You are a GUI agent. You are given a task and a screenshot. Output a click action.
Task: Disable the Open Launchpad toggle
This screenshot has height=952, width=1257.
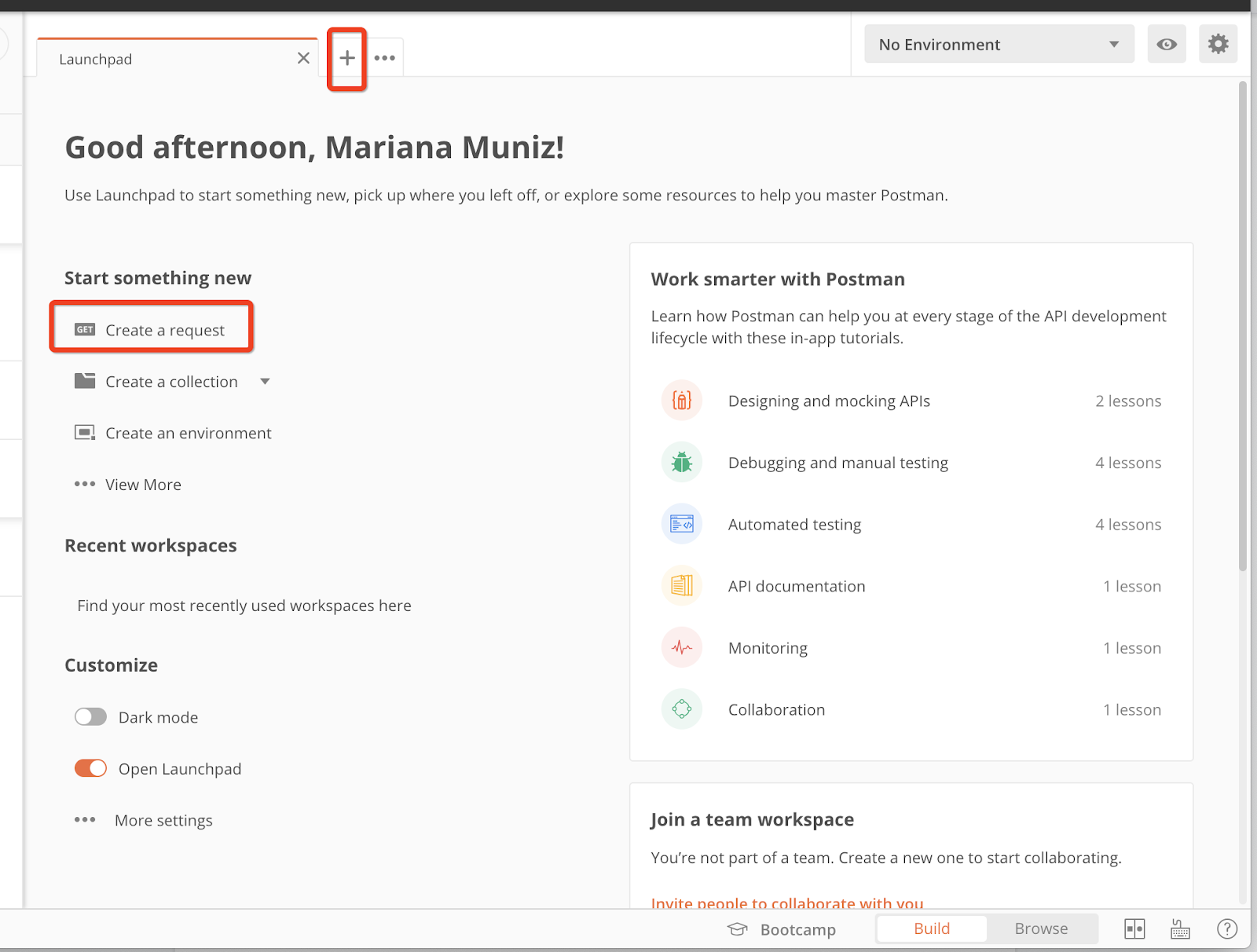coord(90,768)
